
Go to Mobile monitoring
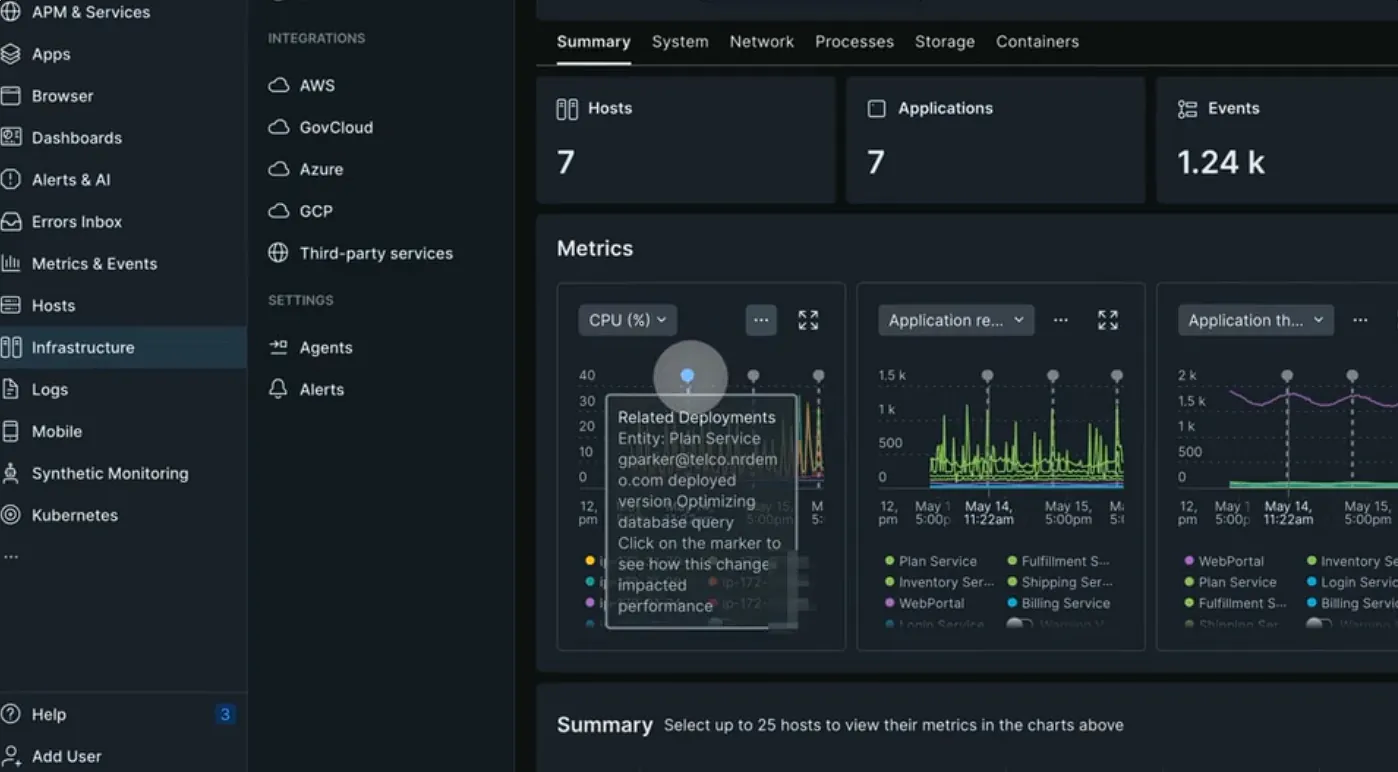pyautogui.click(x=56, y=432)
